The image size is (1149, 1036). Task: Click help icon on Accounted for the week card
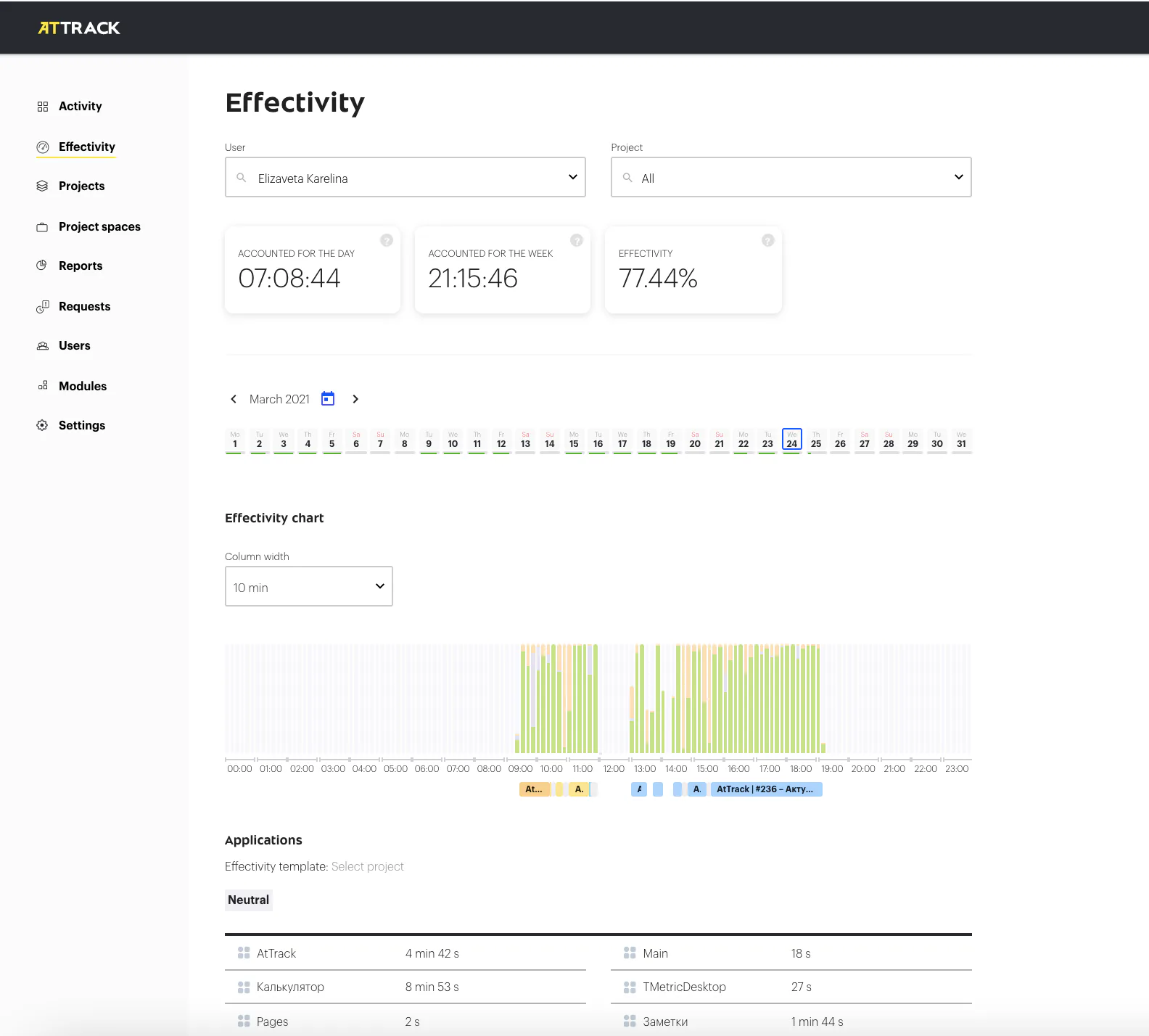577,240
